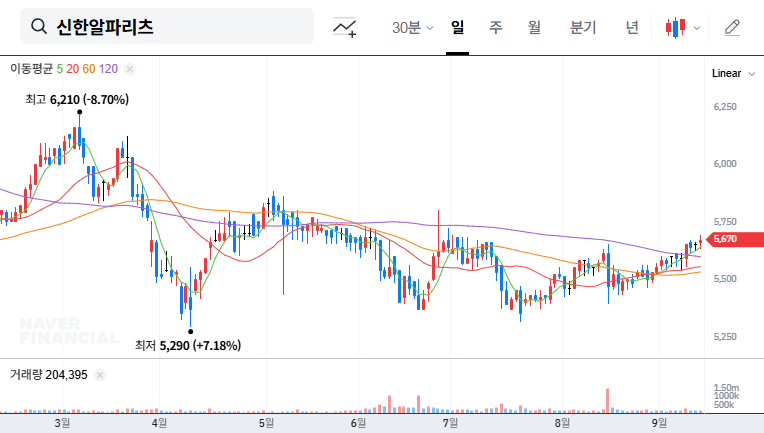This screenshot has height=433, width=764.
Task: Click the purple 120-day average value
Action: point(108,69)
